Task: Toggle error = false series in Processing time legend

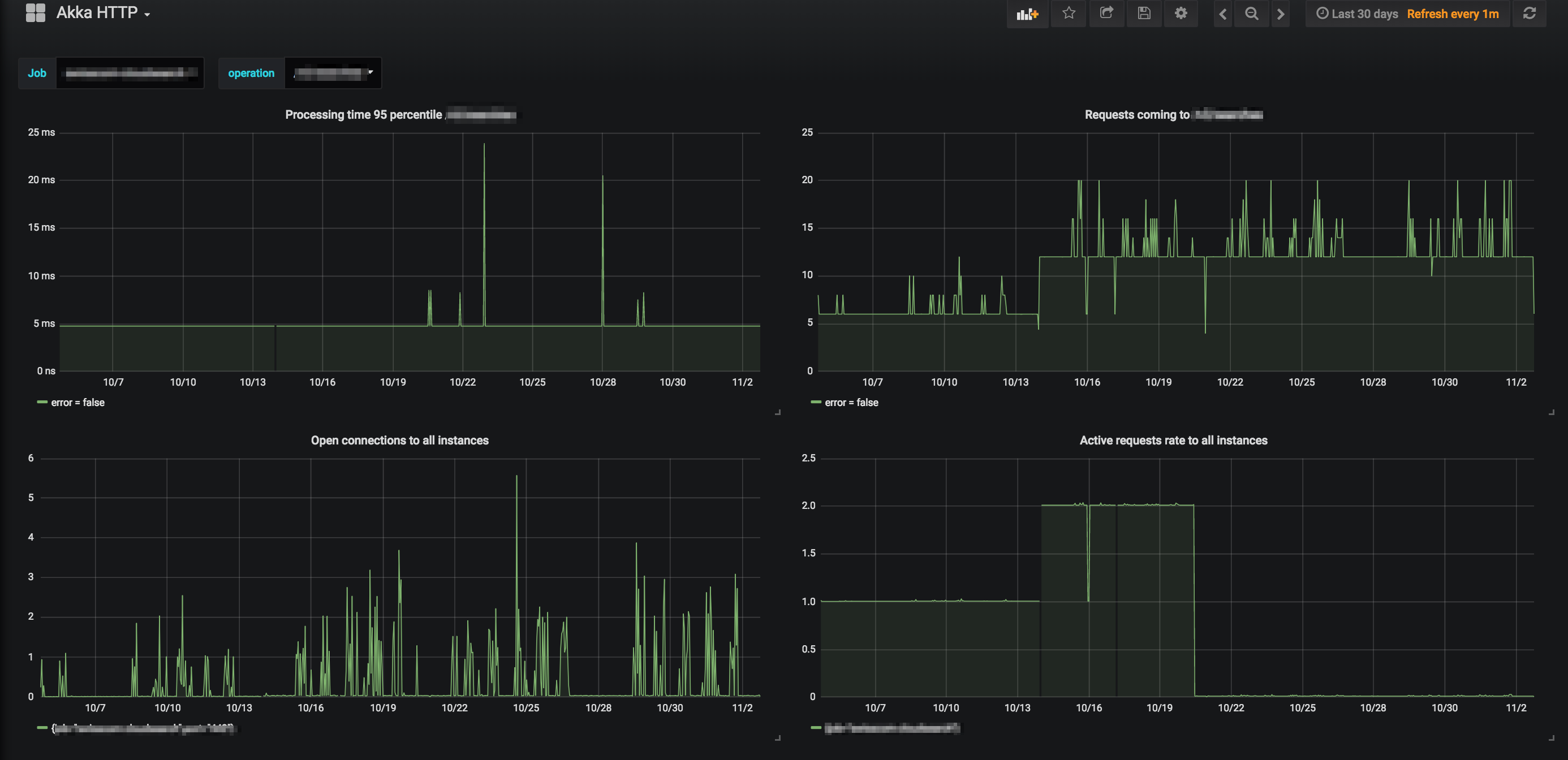Action: [x=77, y=402]
